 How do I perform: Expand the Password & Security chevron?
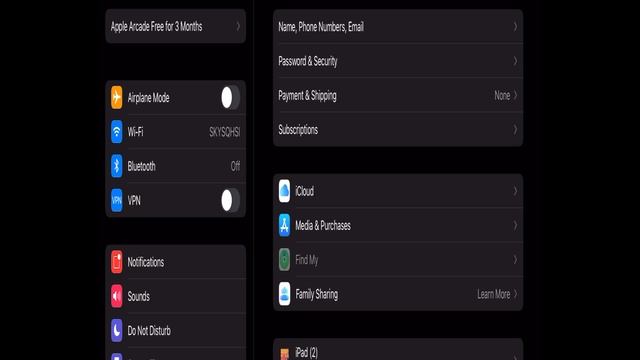click(x=516, y=61)
